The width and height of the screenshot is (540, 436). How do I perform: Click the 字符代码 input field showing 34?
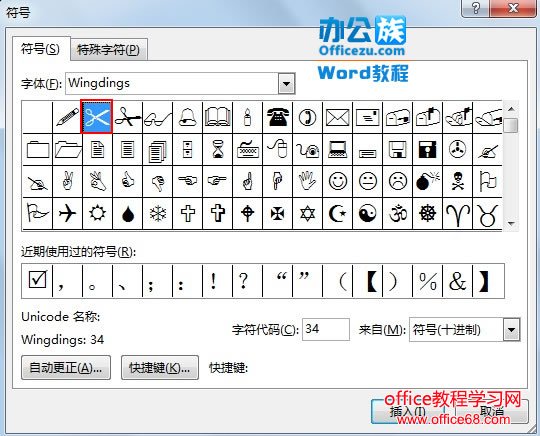point(326,330)
